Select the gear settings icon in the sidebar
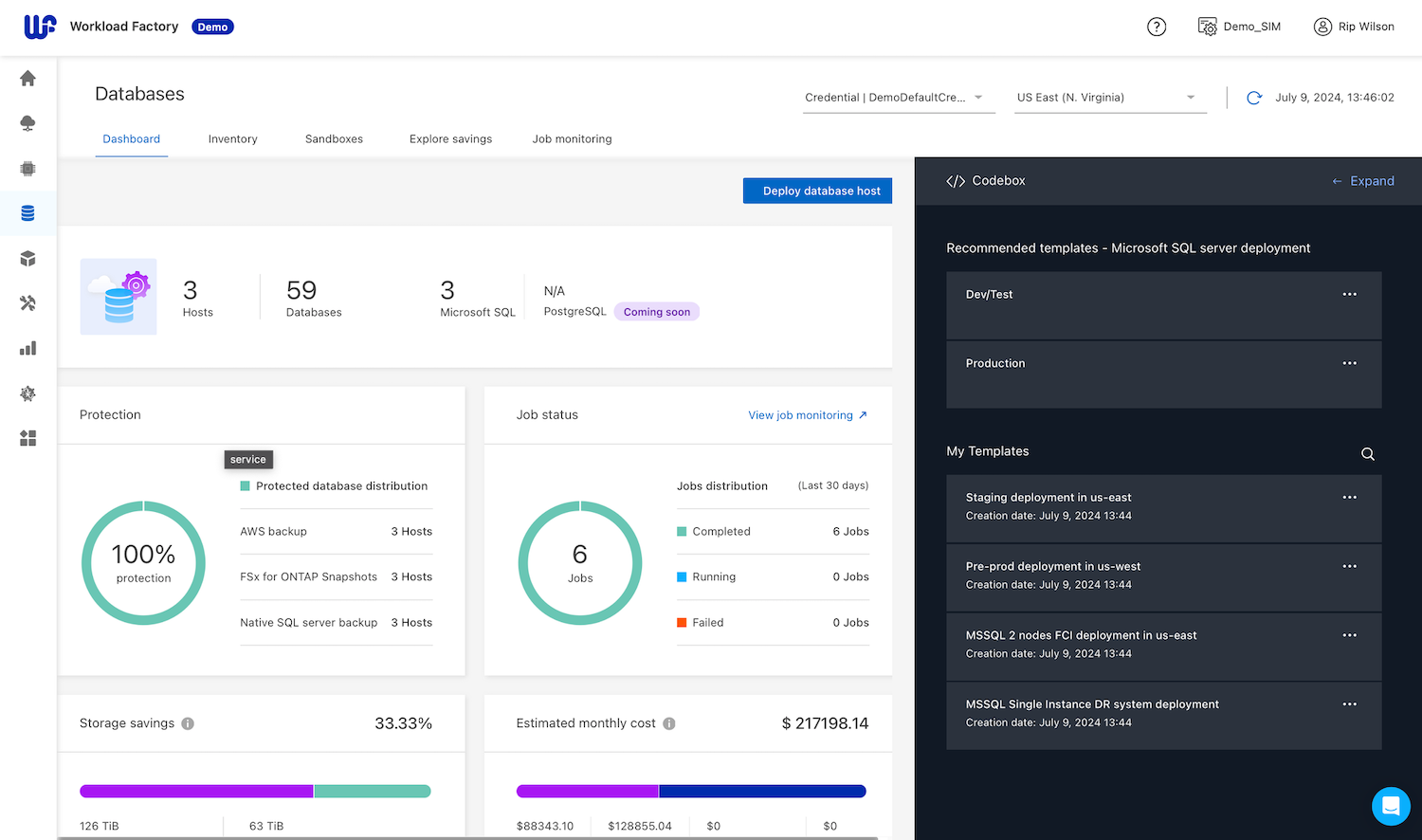 pos(27,393)
